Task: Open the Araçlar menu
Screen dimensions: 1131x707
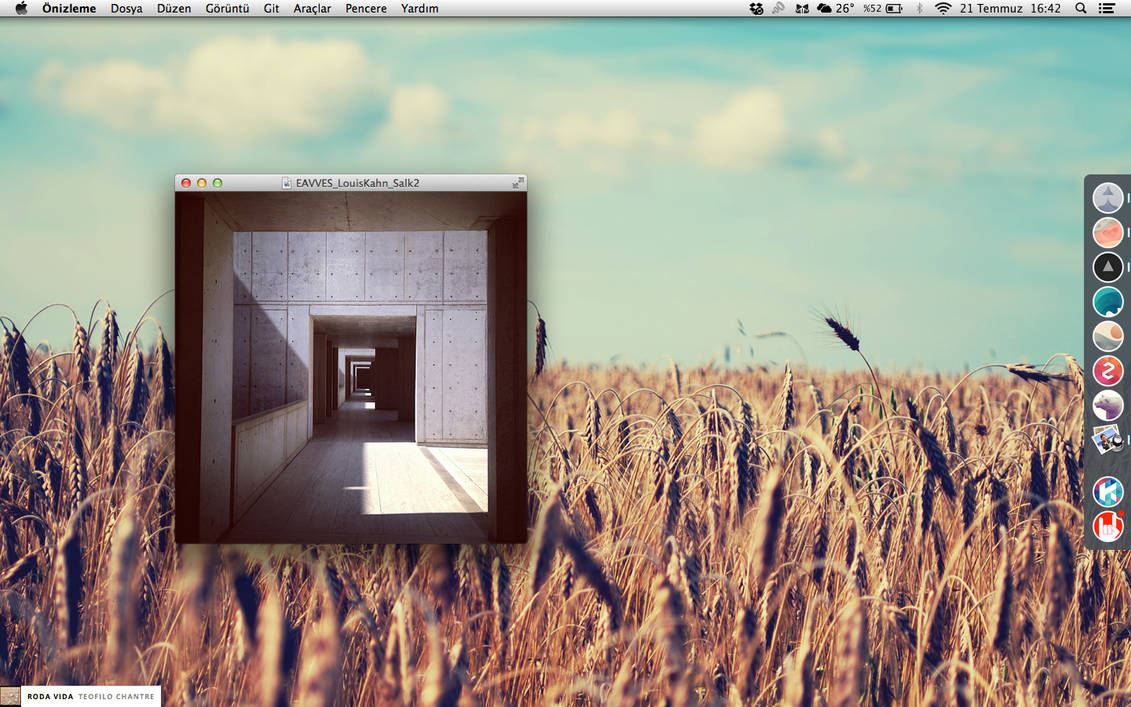Action: pos(312,9)
